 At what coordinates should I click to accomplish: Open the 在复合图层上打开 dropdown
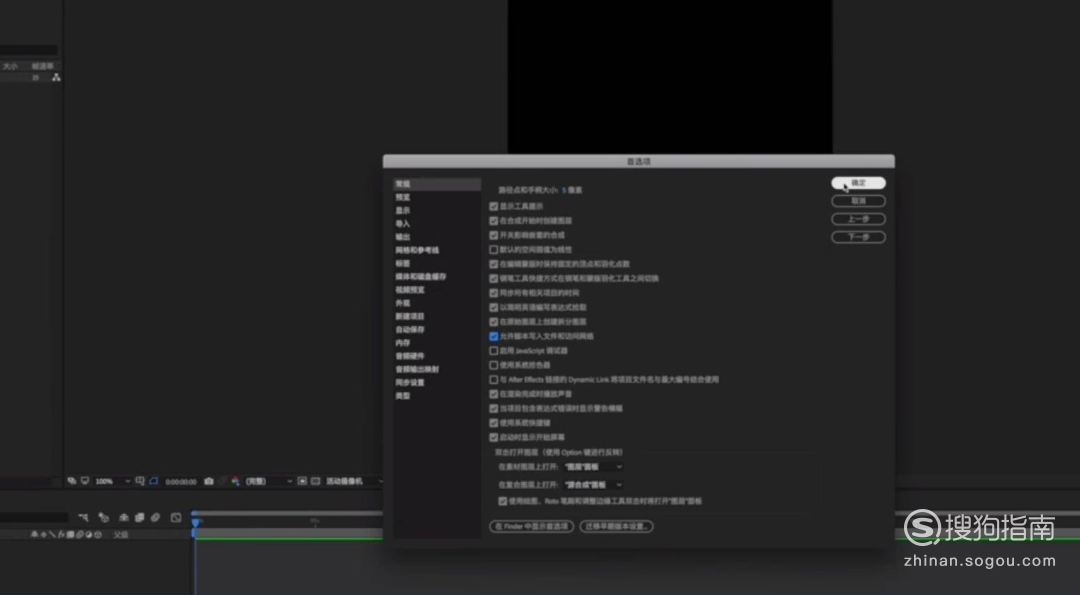594,485
